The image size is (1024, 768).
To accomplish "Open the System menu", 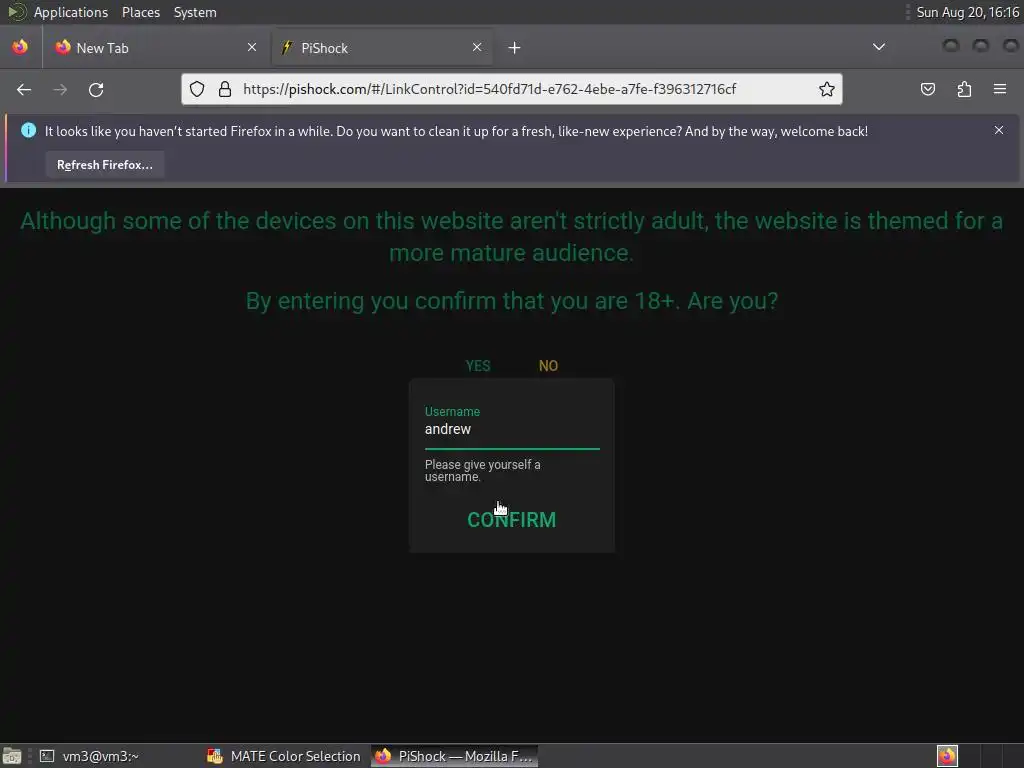I will tap(195, 12).
